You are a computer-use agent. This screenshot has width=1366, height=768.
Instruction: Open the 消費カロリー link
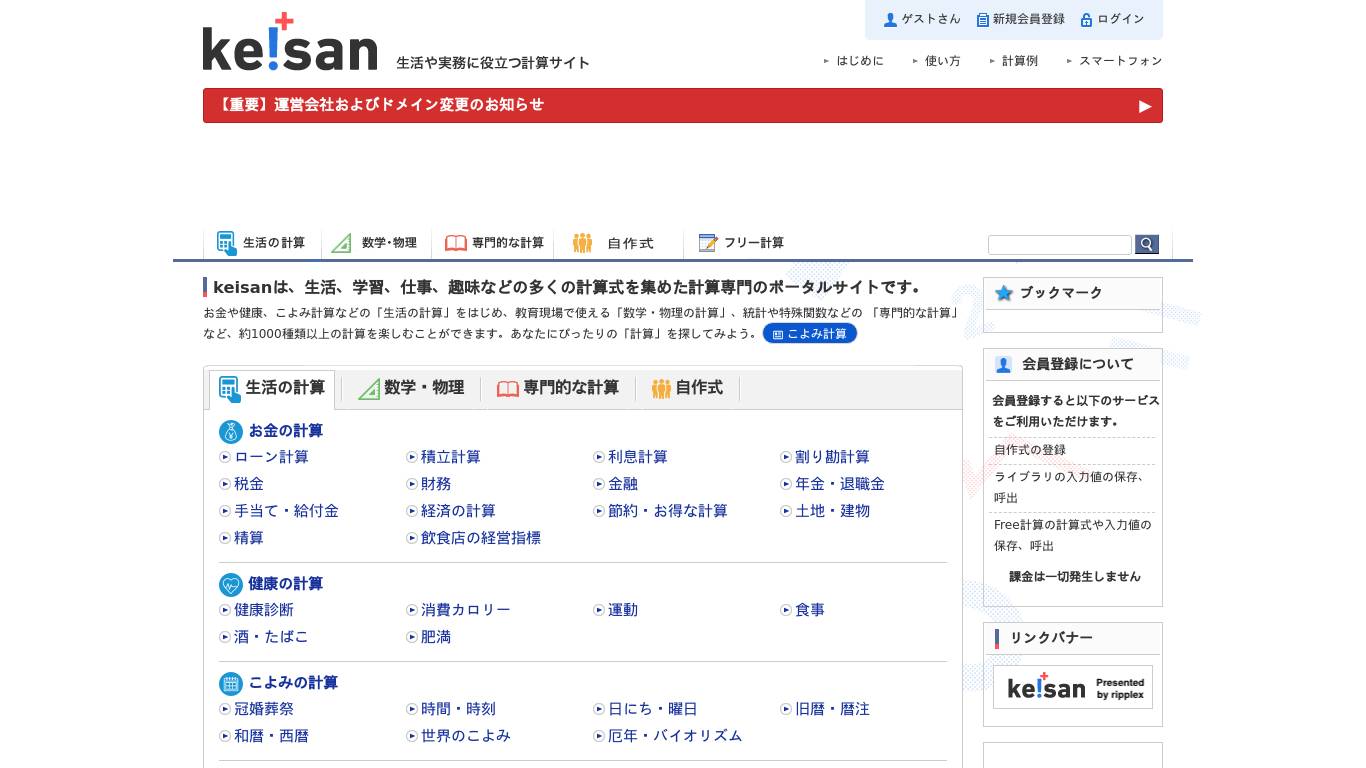(466, 610)
